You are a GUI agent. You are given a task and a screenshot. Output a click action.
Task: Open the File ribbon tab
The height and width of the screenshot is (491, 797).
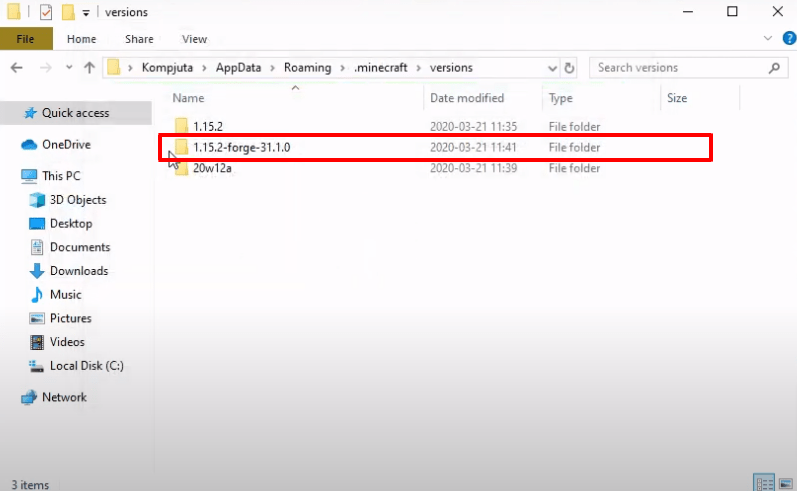[x=26, y=39]
